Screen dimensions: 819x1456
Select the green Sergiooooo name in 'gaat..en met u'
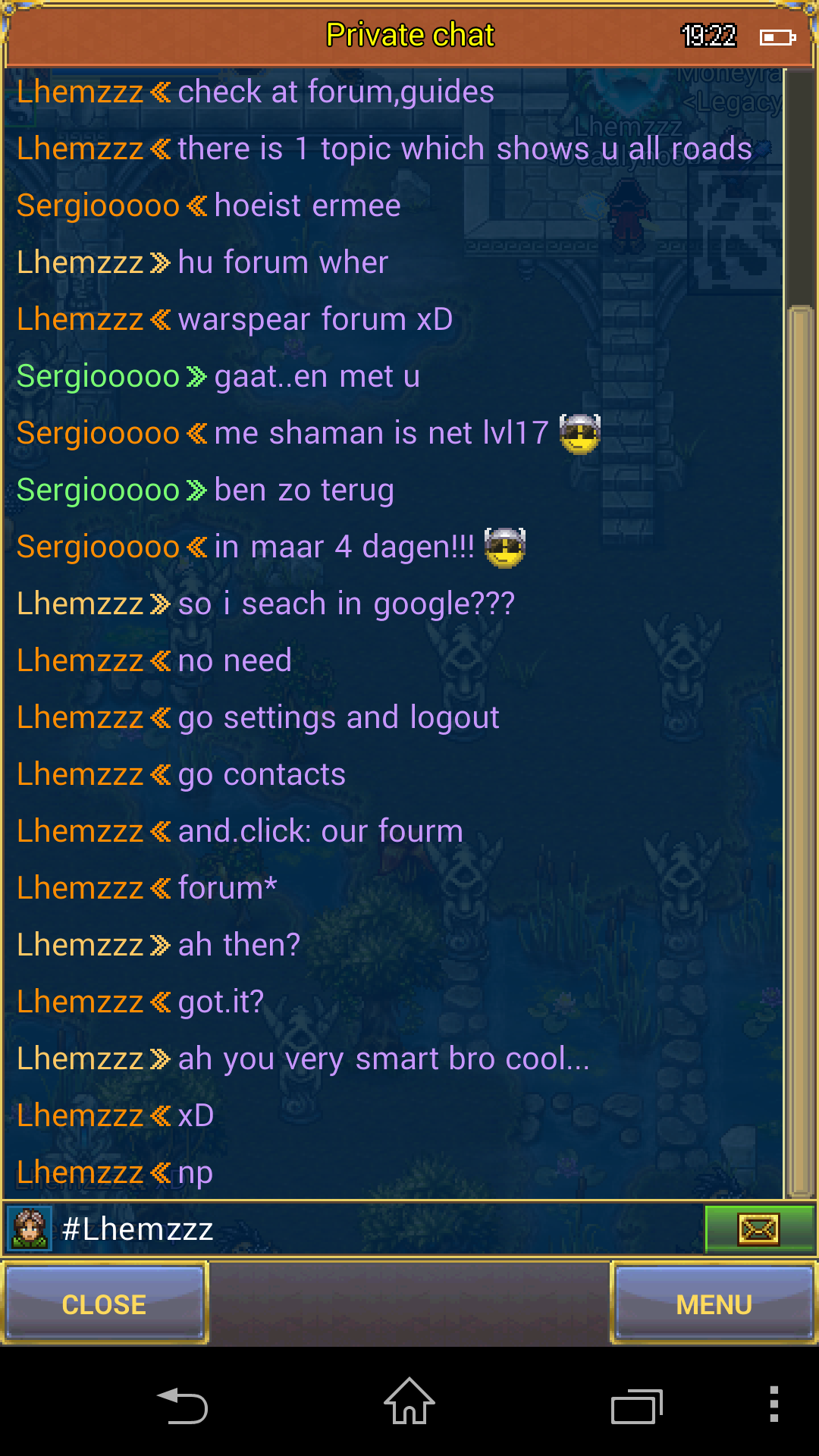coord(99,377)
